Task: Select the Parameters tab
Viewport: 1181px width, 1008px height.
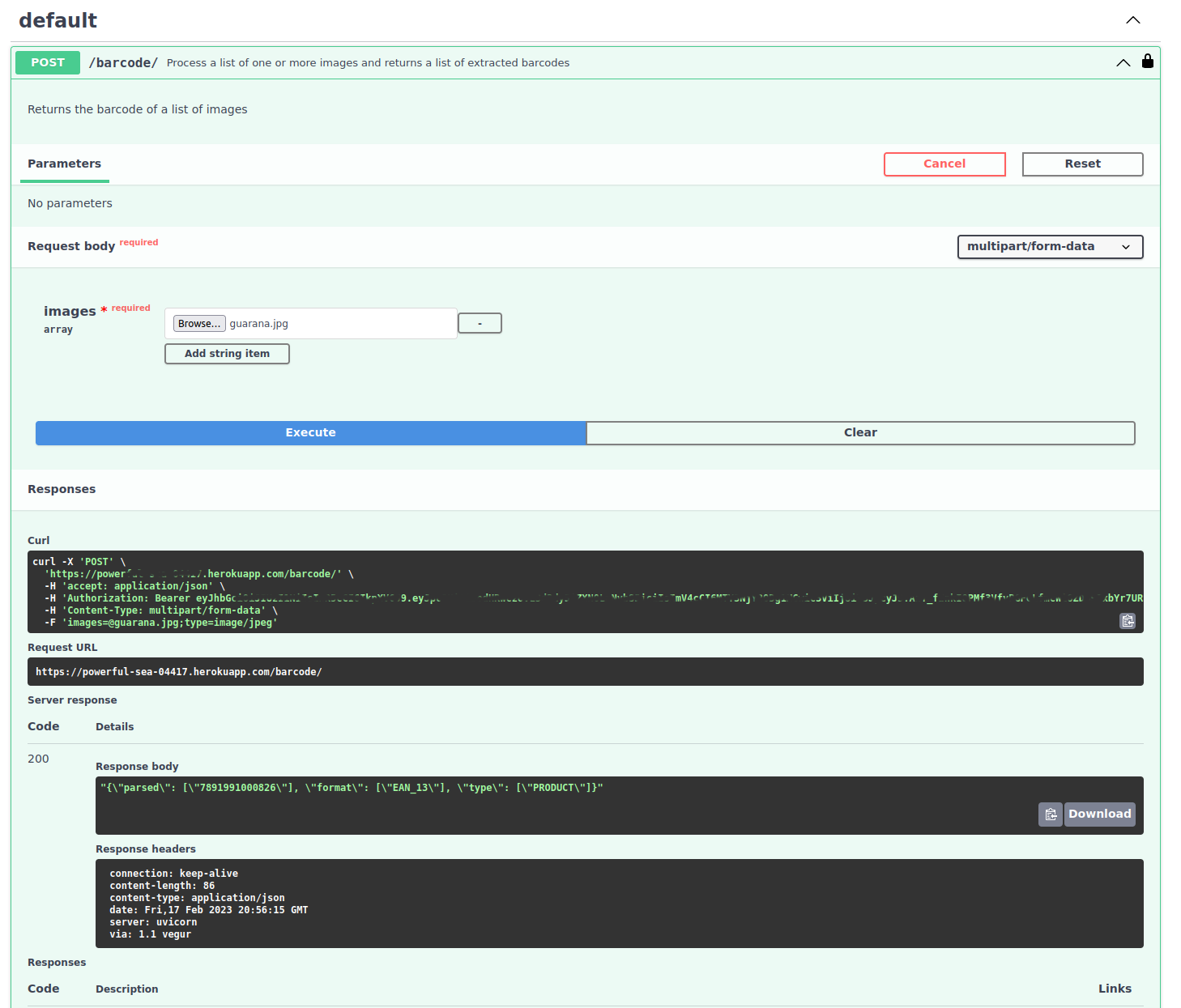Action: pyautogui.click(x=64, y=164)
